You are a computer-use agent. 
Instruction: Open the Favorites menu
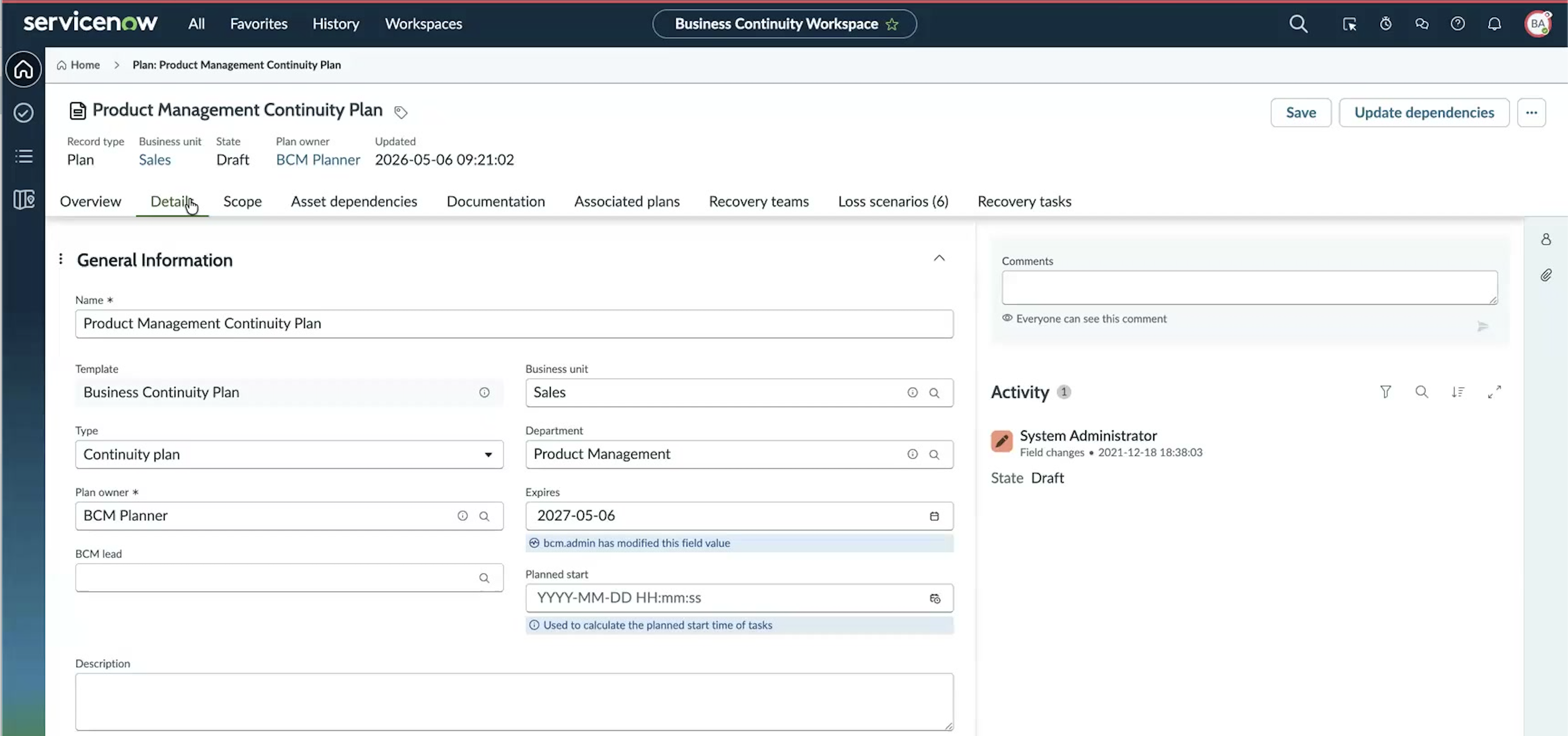(x=259, y=24)
